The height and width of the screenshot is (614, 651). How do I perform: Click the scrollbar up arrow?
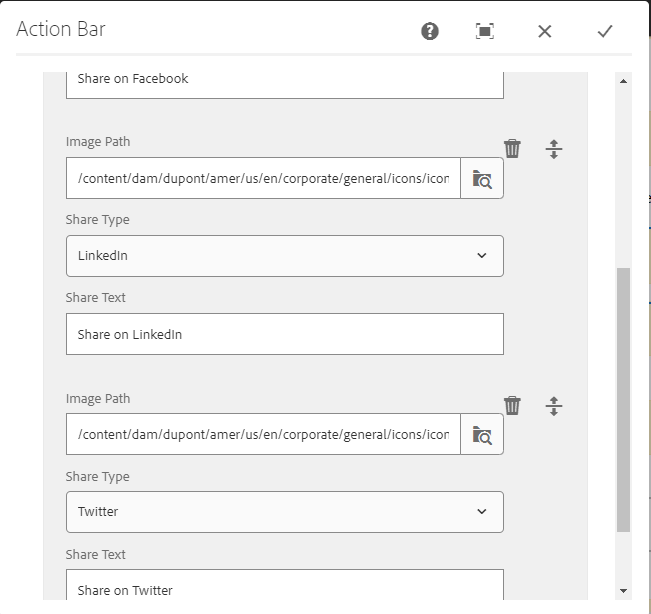click(x=624, y=80)
